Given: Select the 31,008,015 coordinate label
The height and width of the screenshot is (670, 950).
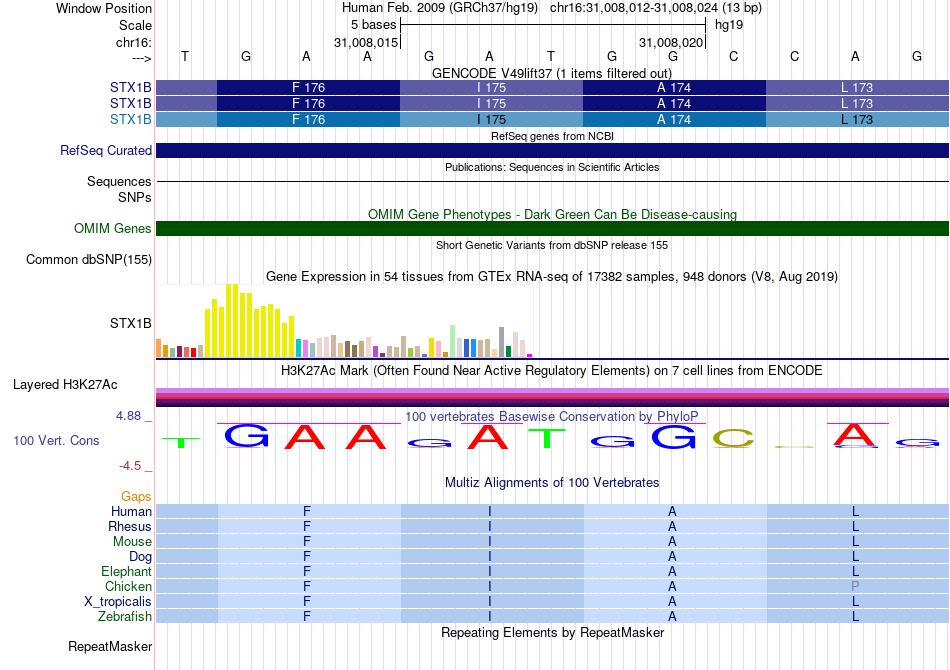Looking at the screenshot, I should [366, 42].
